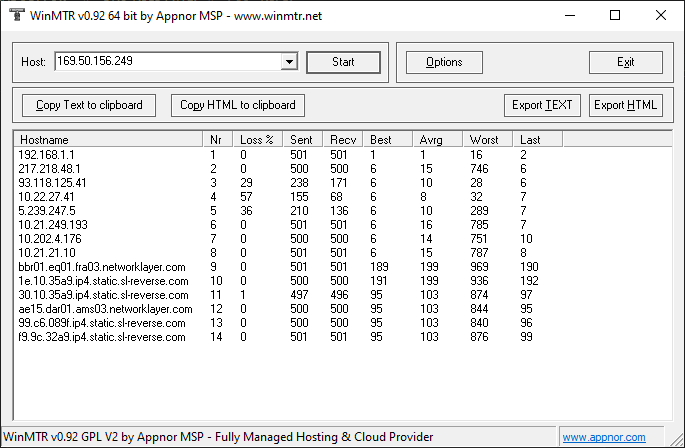
Task: Click the Export TEXT button
Action: pyautogui.click(x=542, y=105)
